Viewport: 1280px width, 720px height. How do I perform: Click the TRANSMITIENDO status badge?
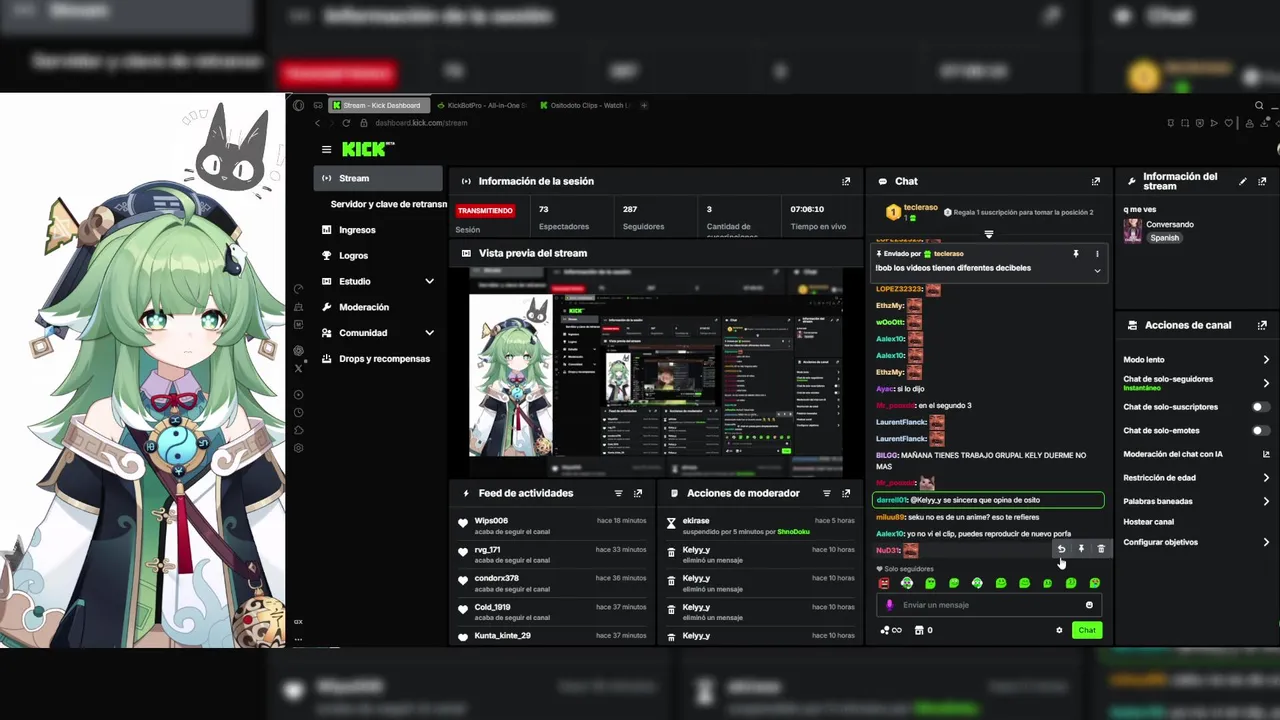[x=486, y=211]
